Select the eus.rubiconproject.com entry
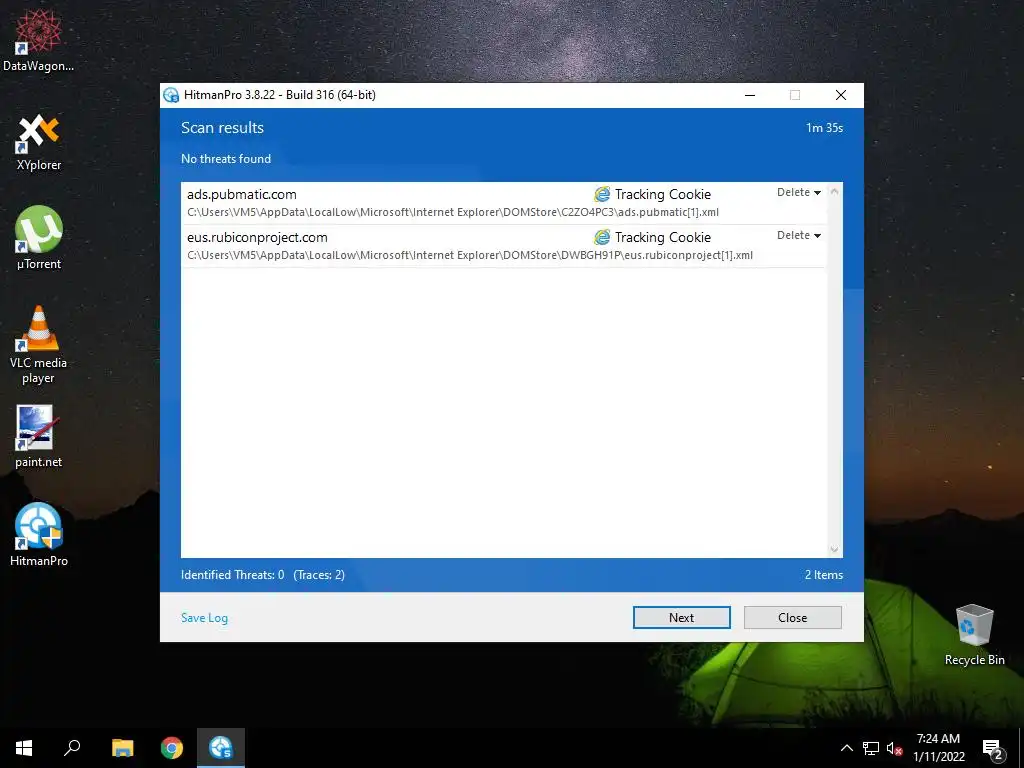The image size is (1024, 768). point(503,246)
